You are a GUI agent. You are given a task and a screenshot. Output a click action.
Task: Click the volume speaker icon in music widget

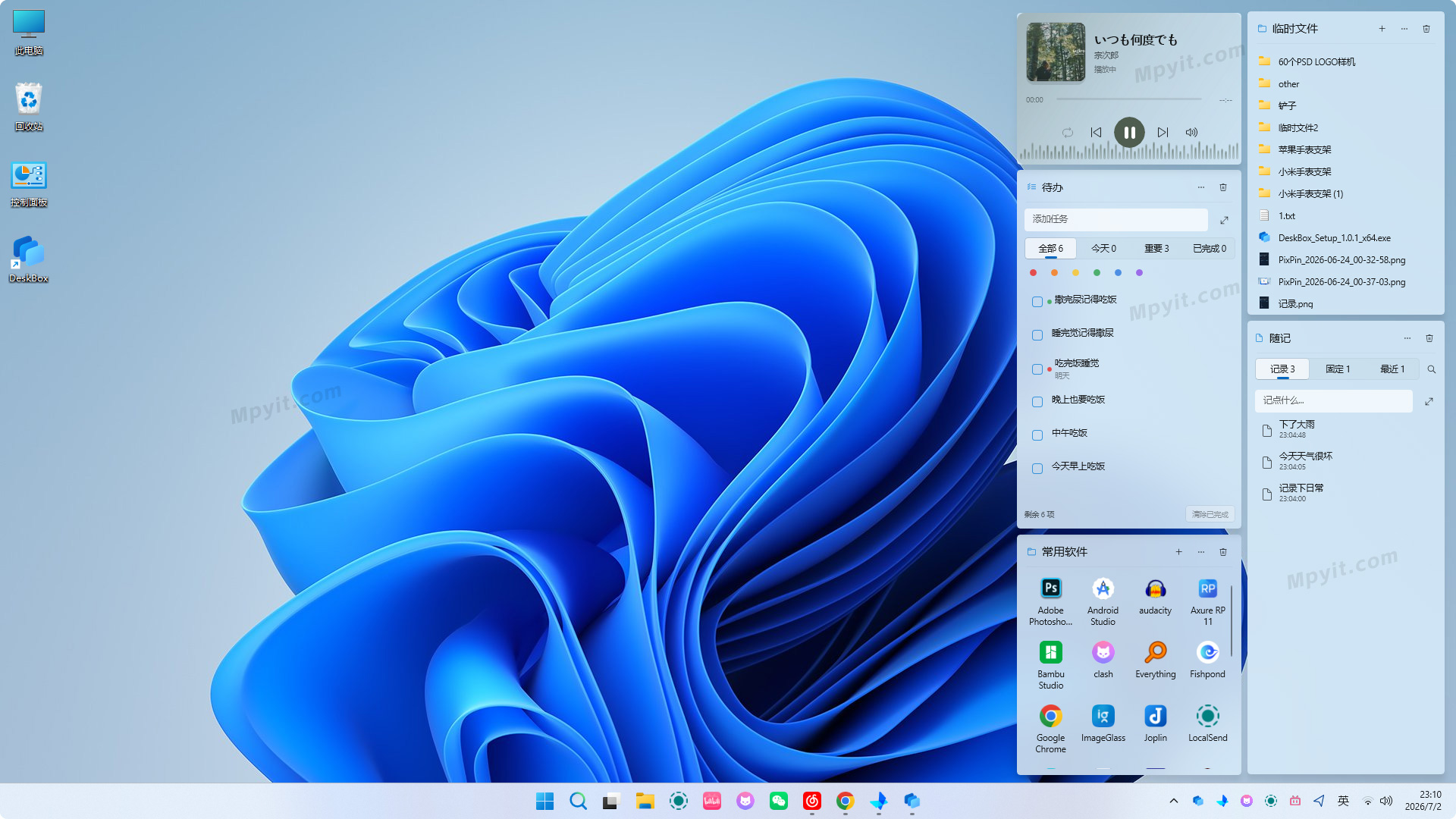pyautogui.click(x=1191, y=133)
